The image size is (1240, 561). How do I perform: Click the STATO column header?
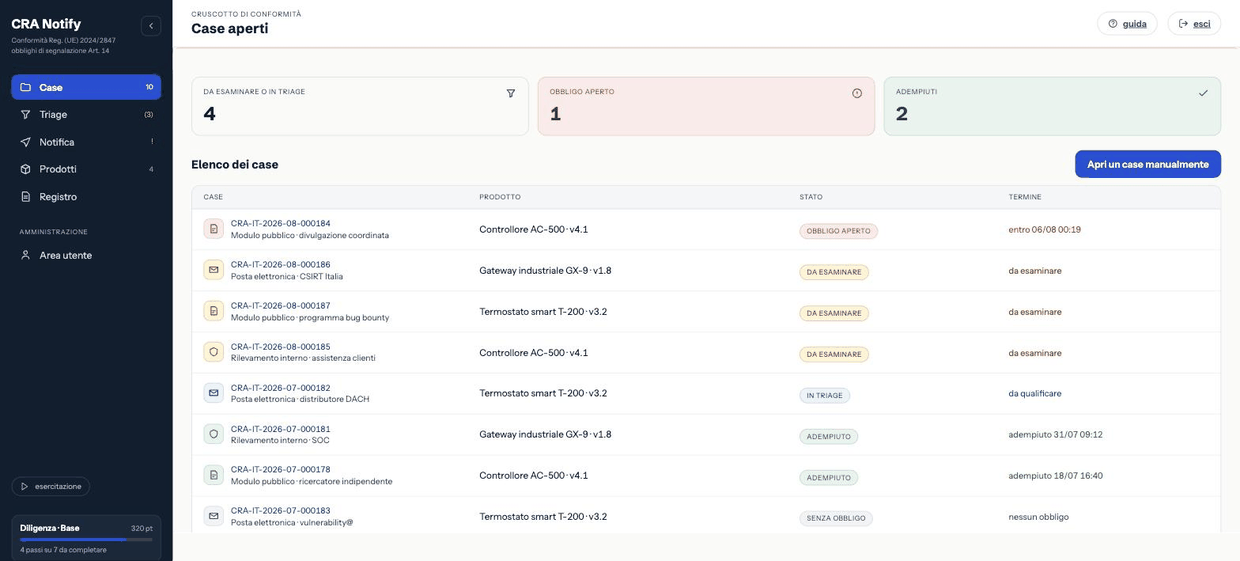coord(811,197)
